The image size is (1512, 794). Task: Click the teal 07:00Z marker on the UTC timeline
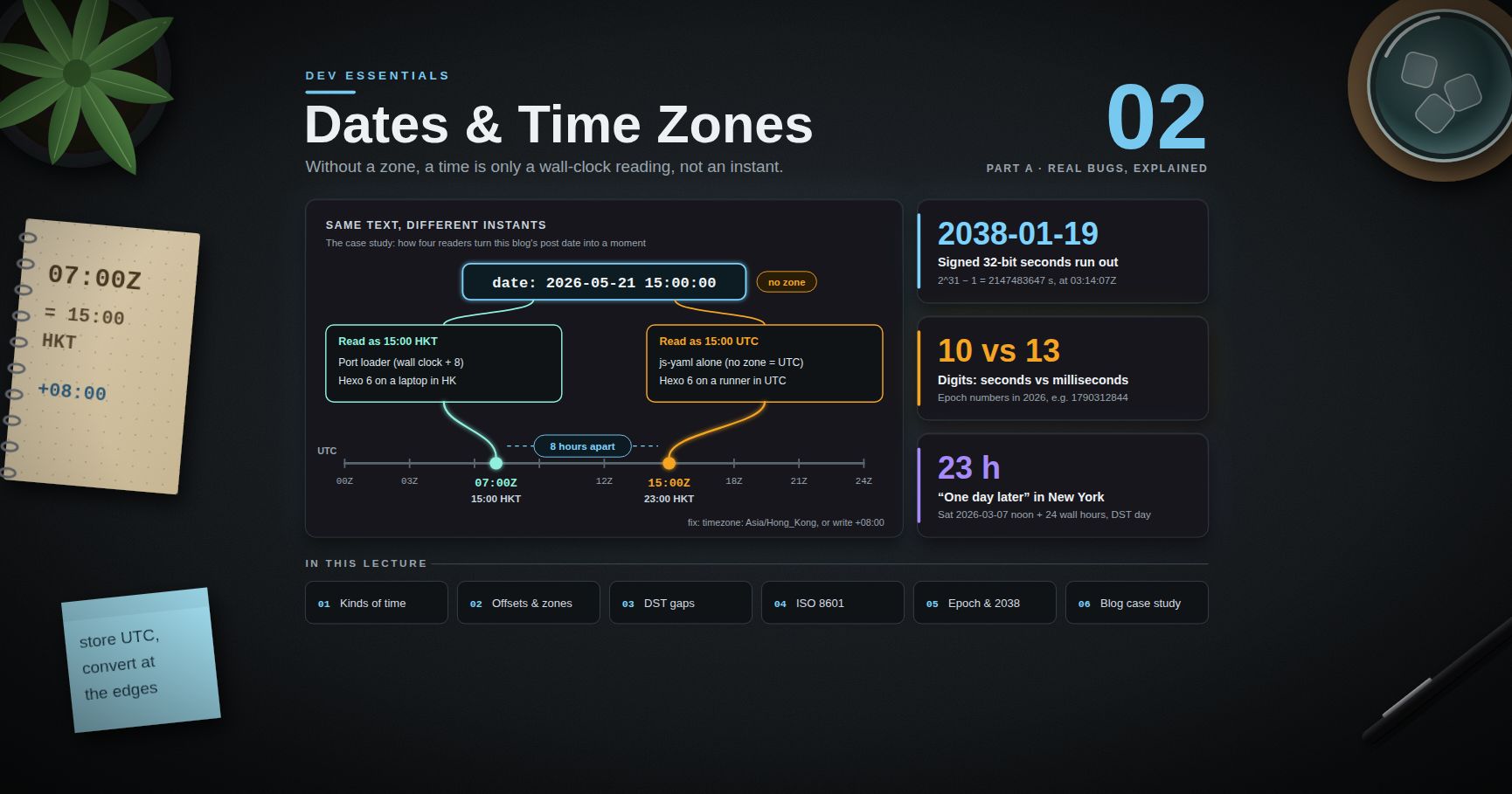point(496,463)
